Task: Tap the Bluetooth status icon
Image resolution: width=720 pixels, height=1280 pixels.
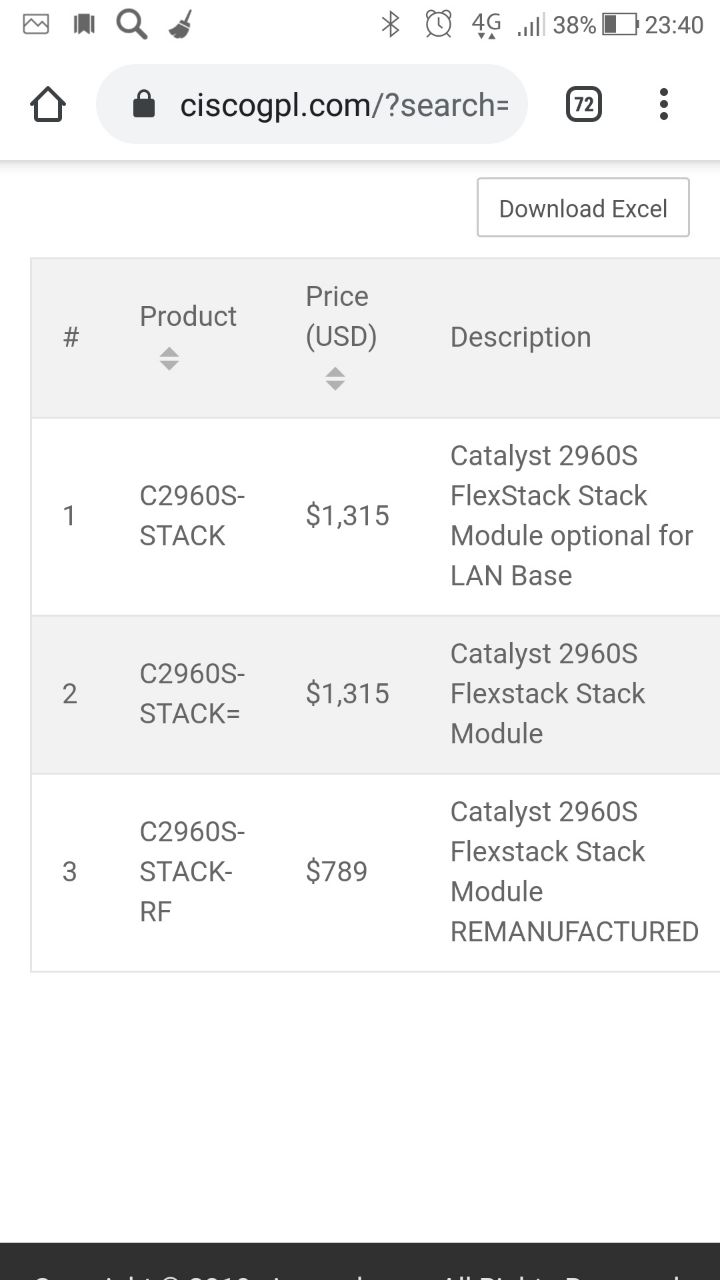Action: (391, 24)
